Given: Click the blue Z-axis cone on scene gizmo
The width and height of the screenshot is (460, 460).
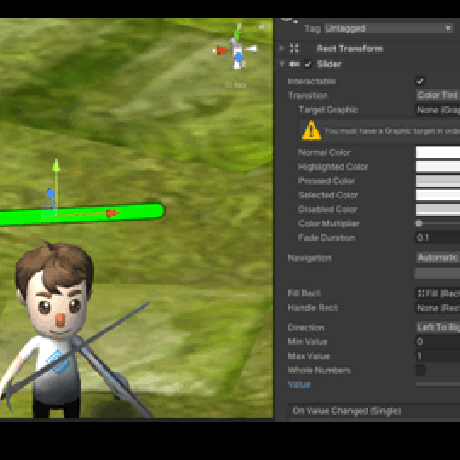Looking at the screenshot, I should [239, 58].
